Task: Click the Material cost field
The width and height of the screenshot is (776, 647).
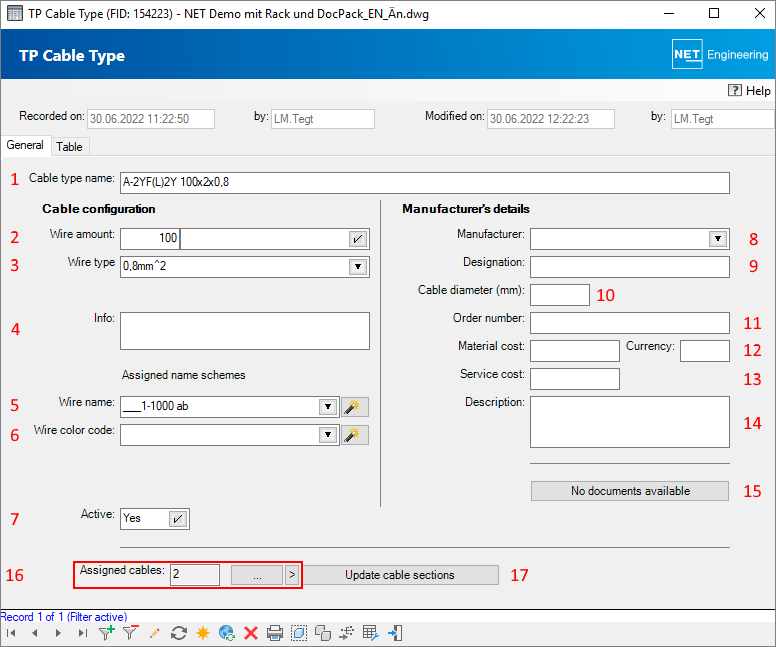Action: pyautogui.click(x=575, y=351)
